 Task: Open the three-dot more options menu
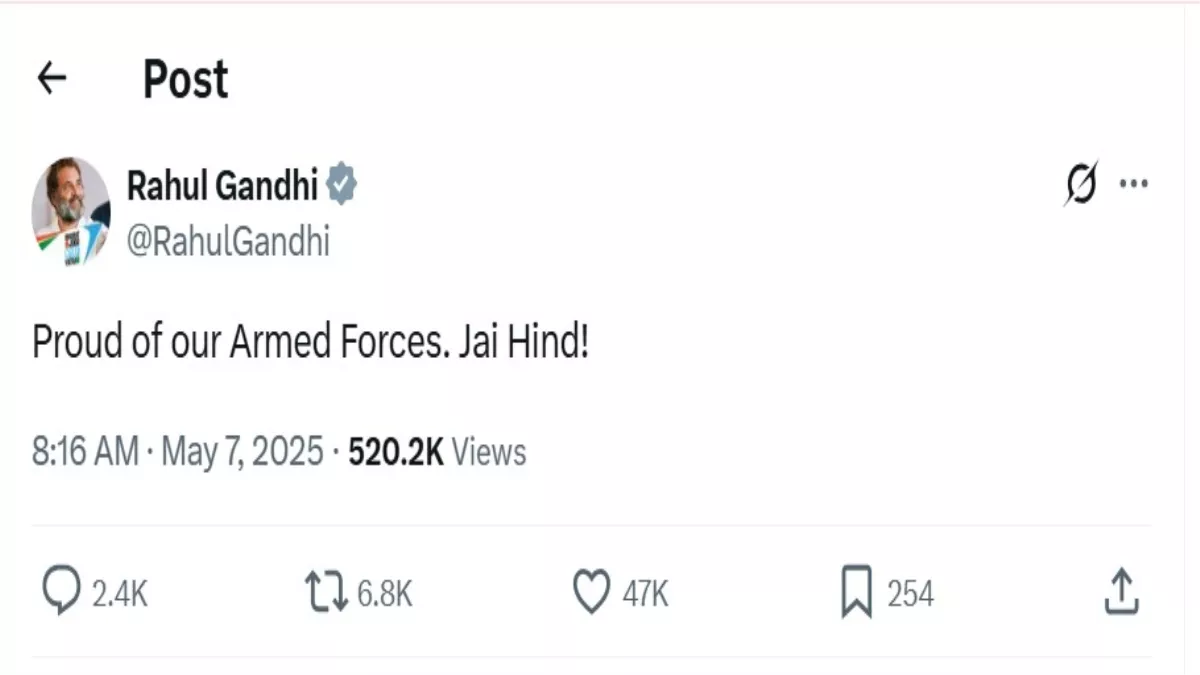(x=1133, y=184)
